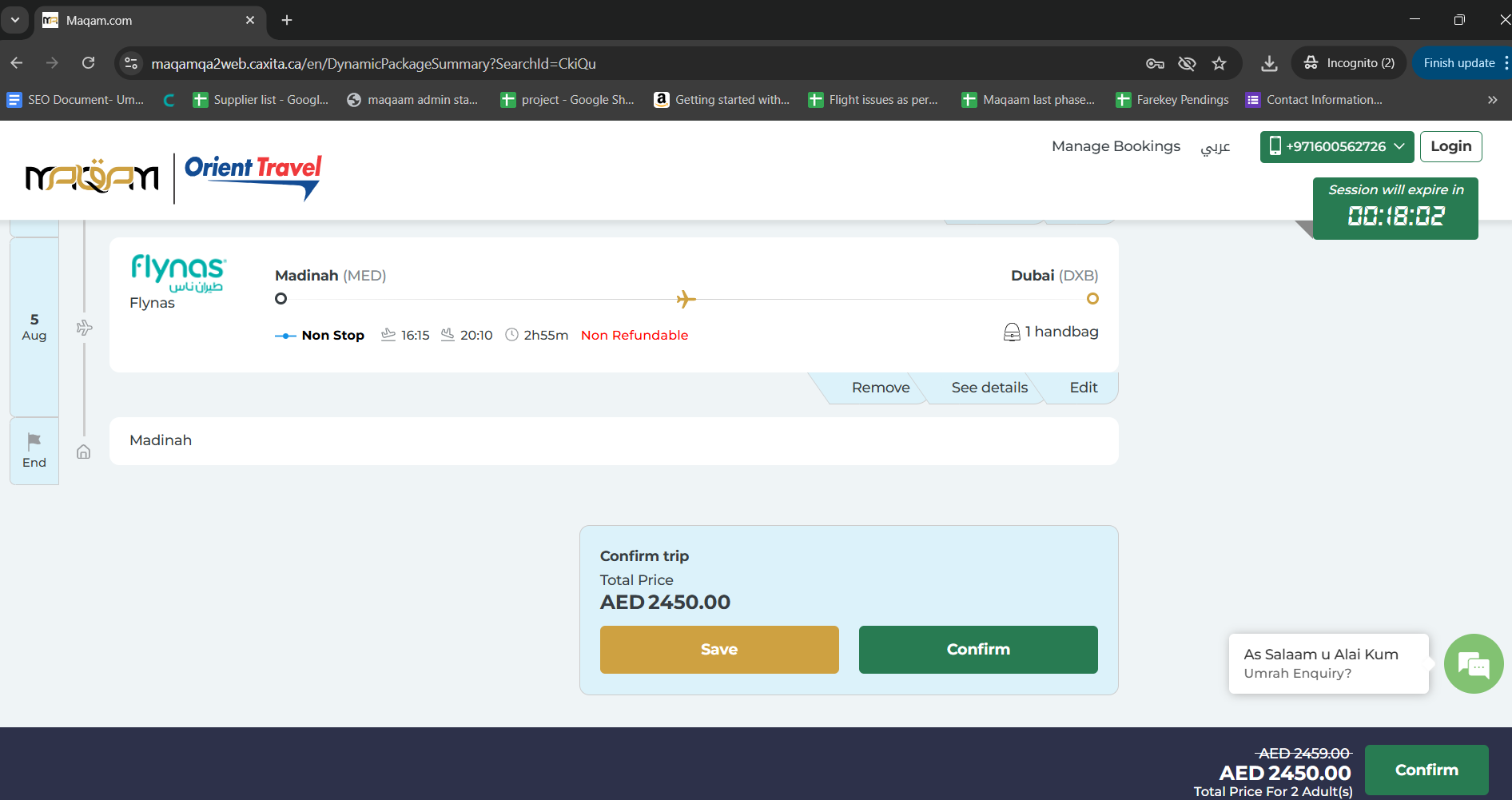Click the Remove flight tab
Viewport: 1512px width, 800px height.
(x=880, y=388)
